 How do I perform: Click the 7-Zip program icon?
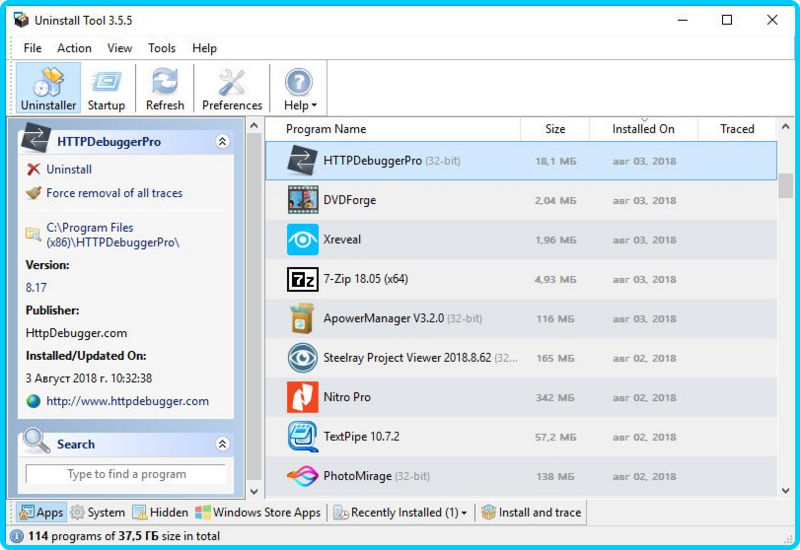pos(303,279)
